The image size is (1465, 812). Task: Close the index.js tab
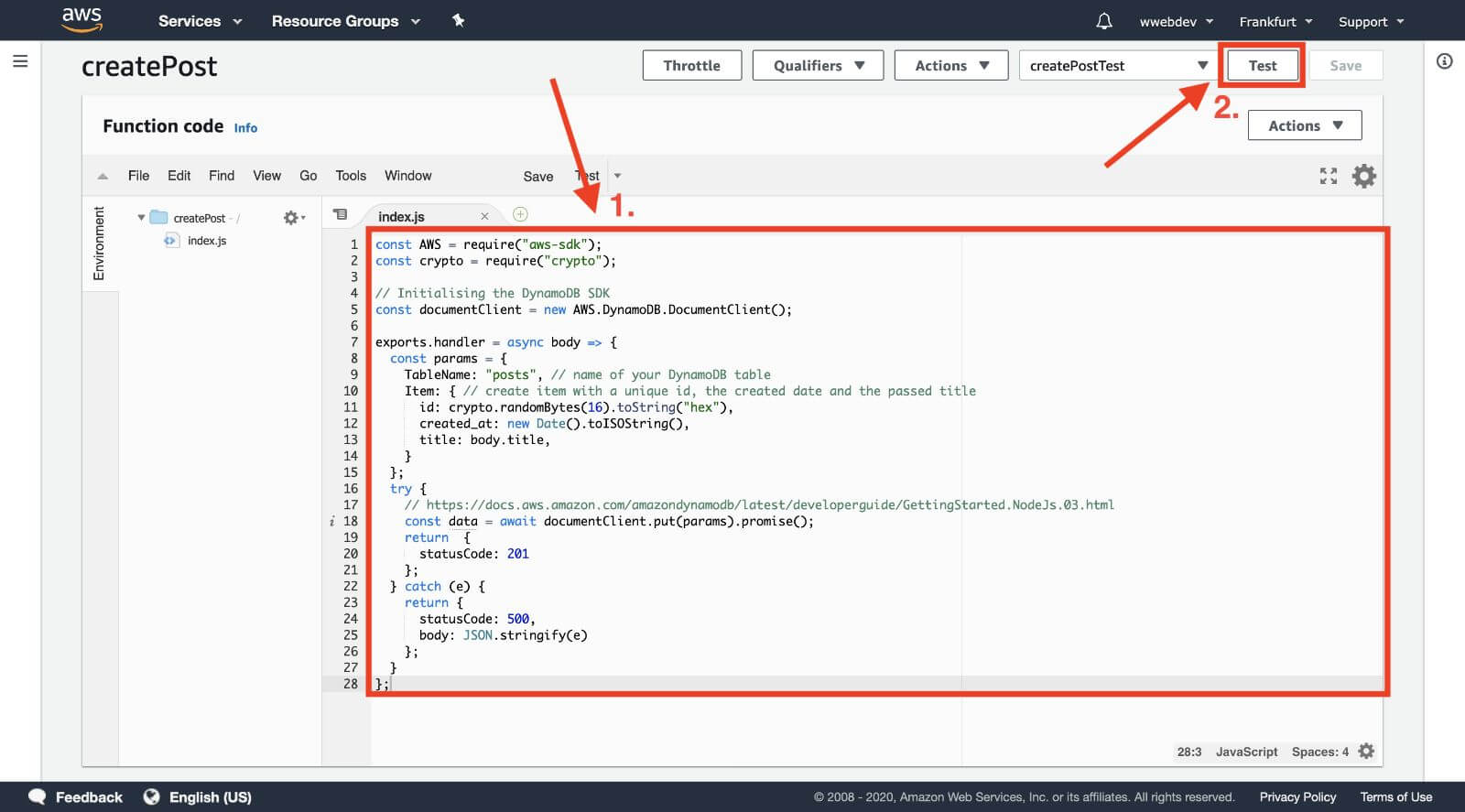pyautogui.click(x=484, y=216)
